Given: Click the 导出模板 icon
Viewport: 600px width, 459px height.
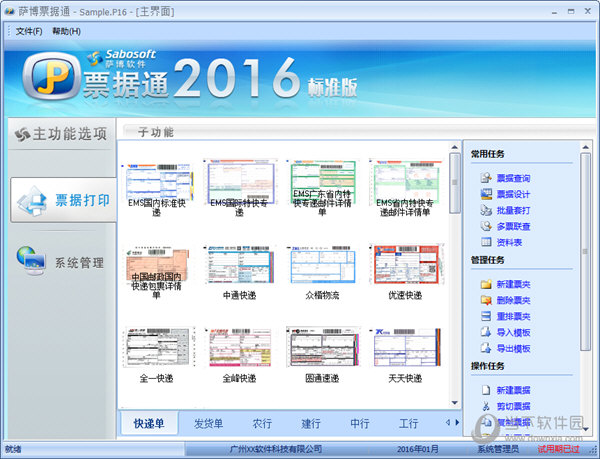Looking at the screenshot, I should pos(486,348).
